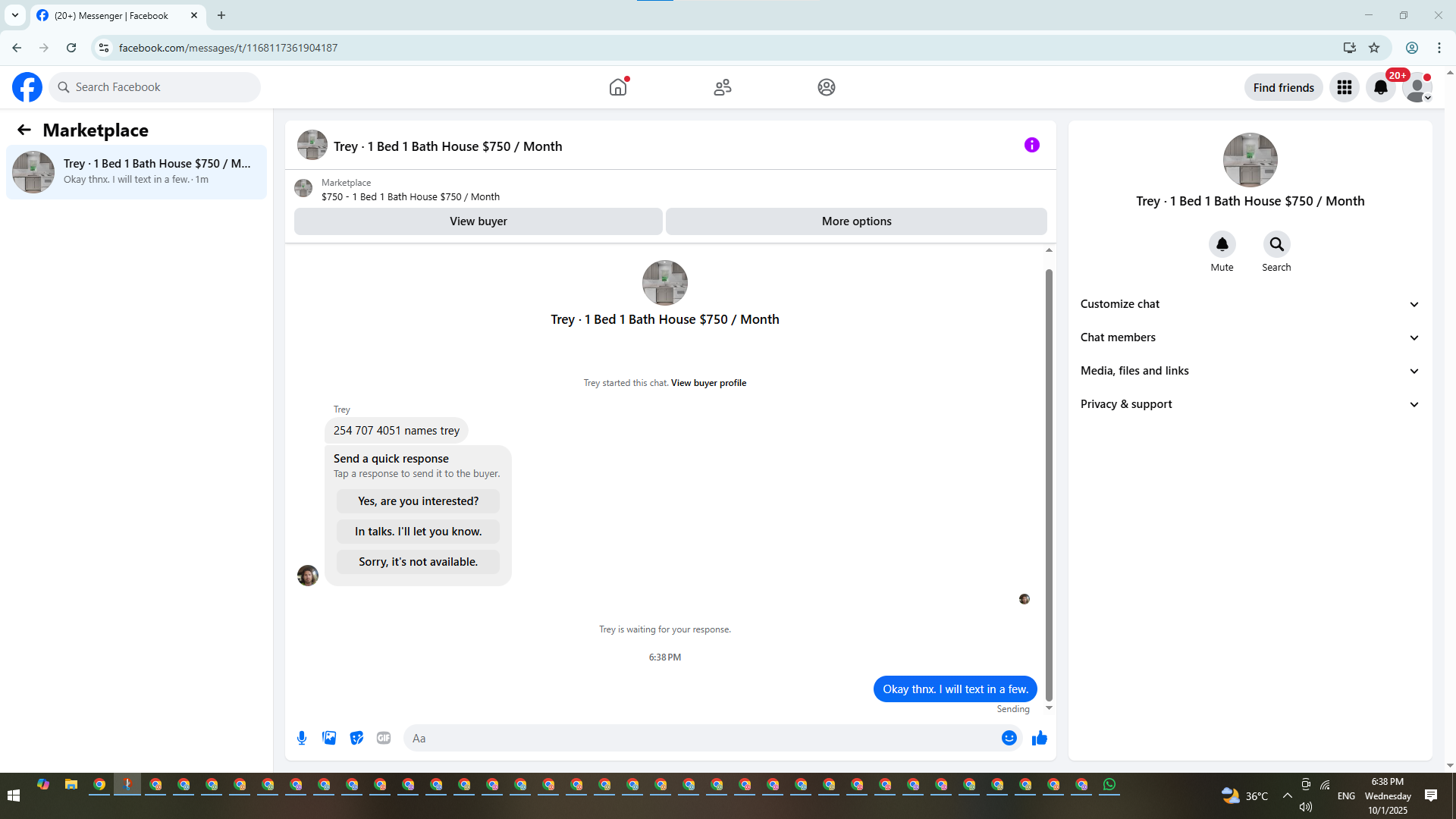1456x819 pixels.
Task: Choose a sticker from the sticker icon
Action: [x=356, y=738]
